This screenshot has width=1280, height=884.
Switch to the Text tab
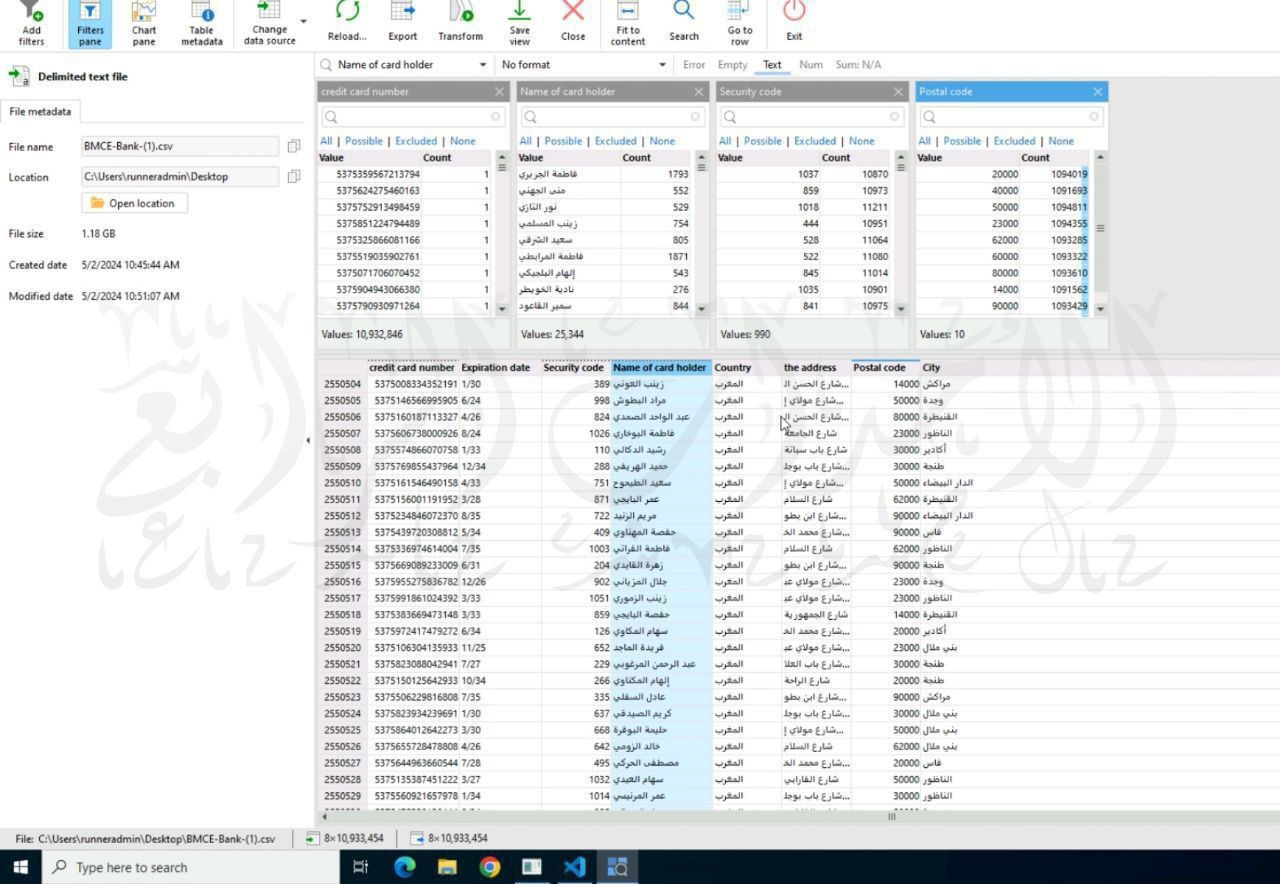772,65
